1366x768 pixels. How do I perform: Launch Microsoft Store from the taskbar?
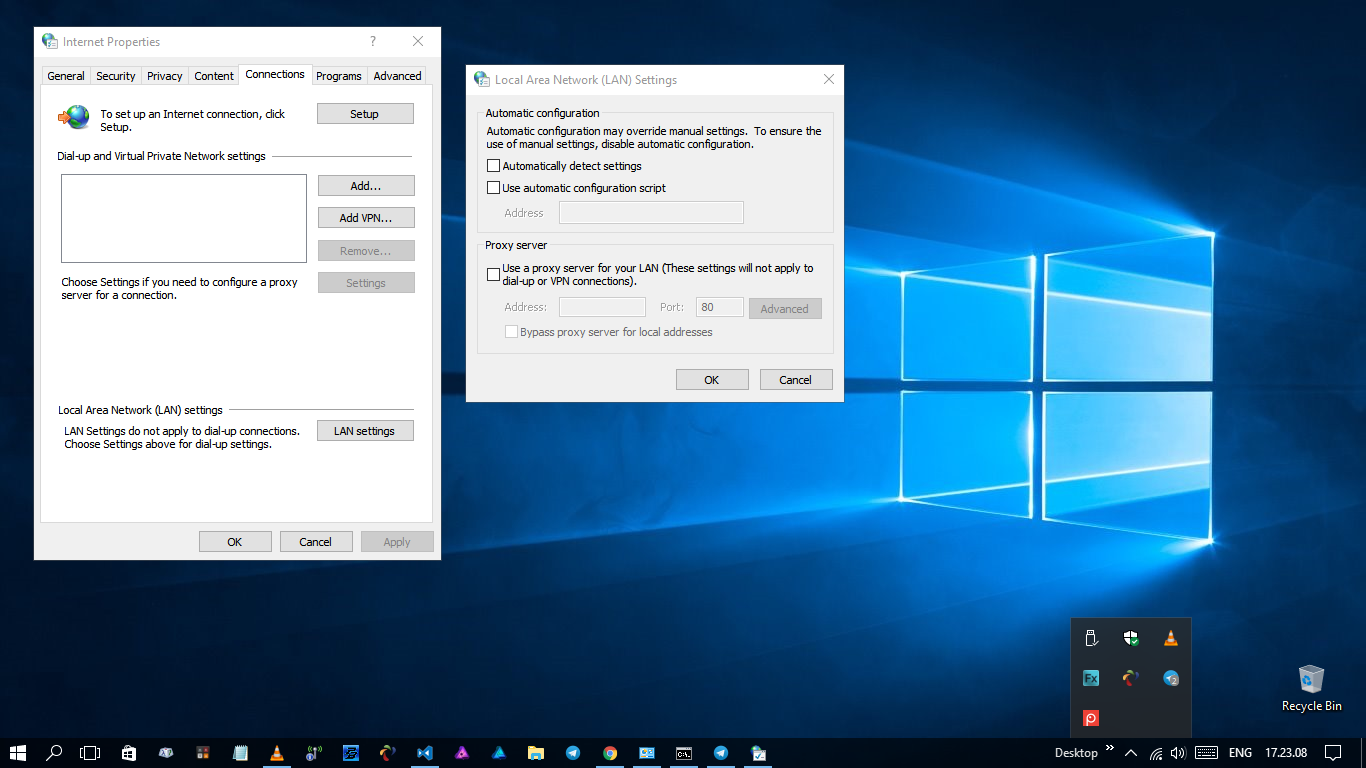(129, 753)
